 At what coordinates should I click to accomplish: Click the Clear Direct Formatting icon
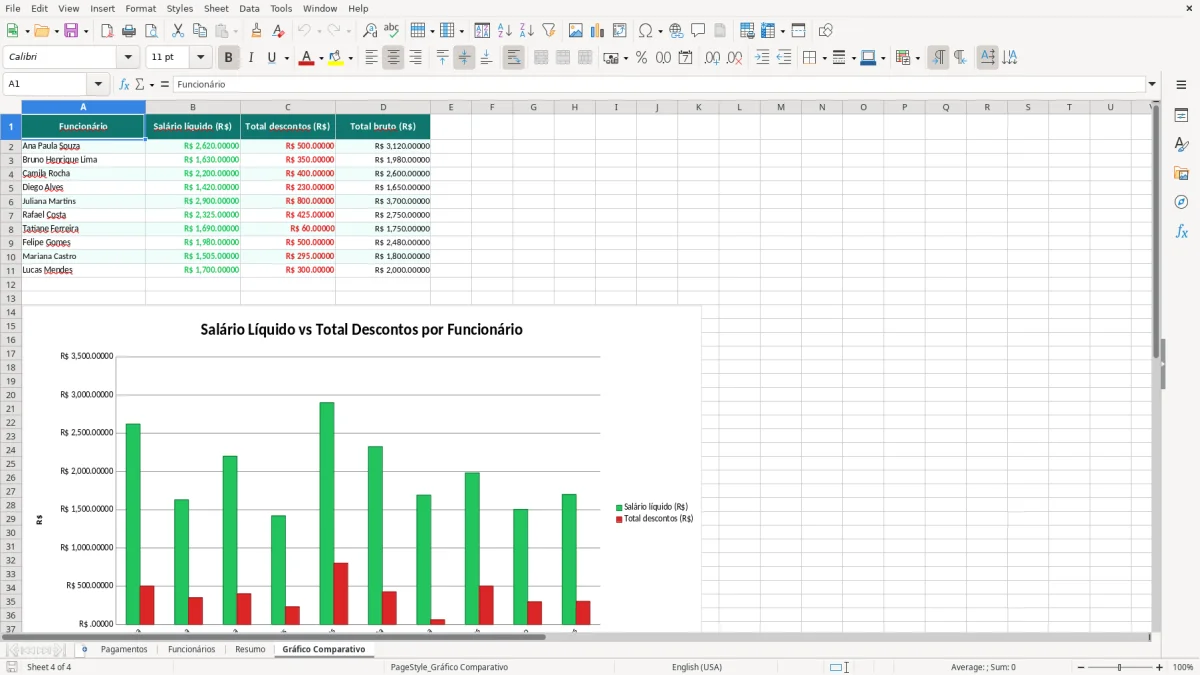click(278, 31)
